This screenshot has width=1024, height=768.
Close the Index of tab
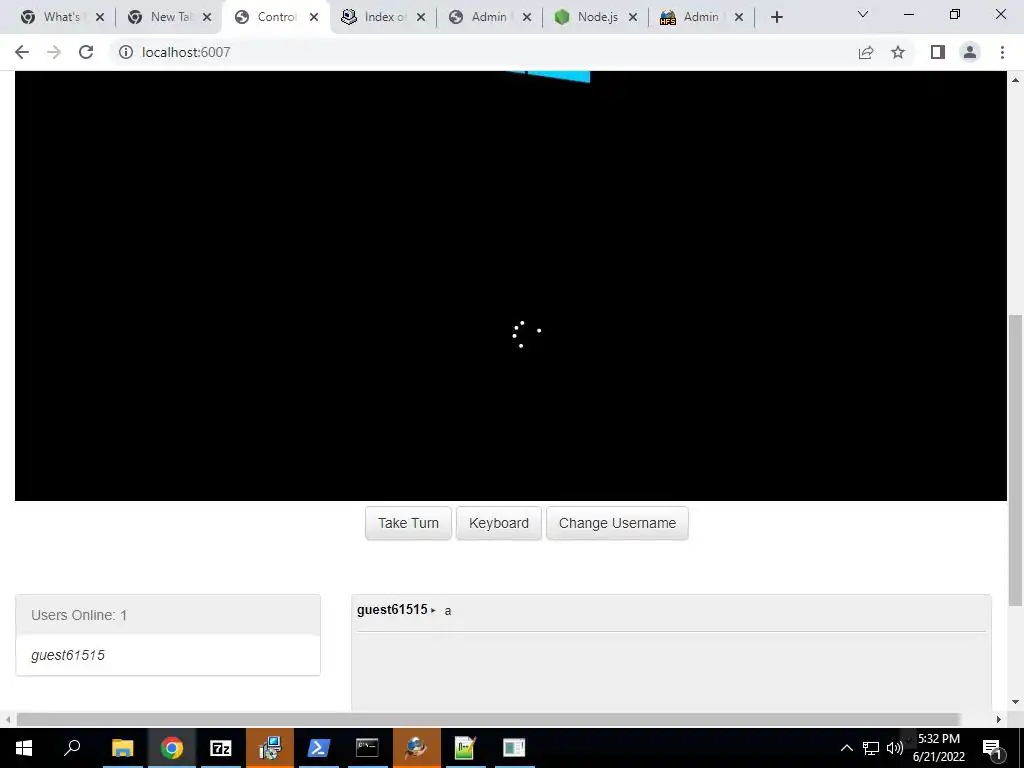click(x=421, y=17)
